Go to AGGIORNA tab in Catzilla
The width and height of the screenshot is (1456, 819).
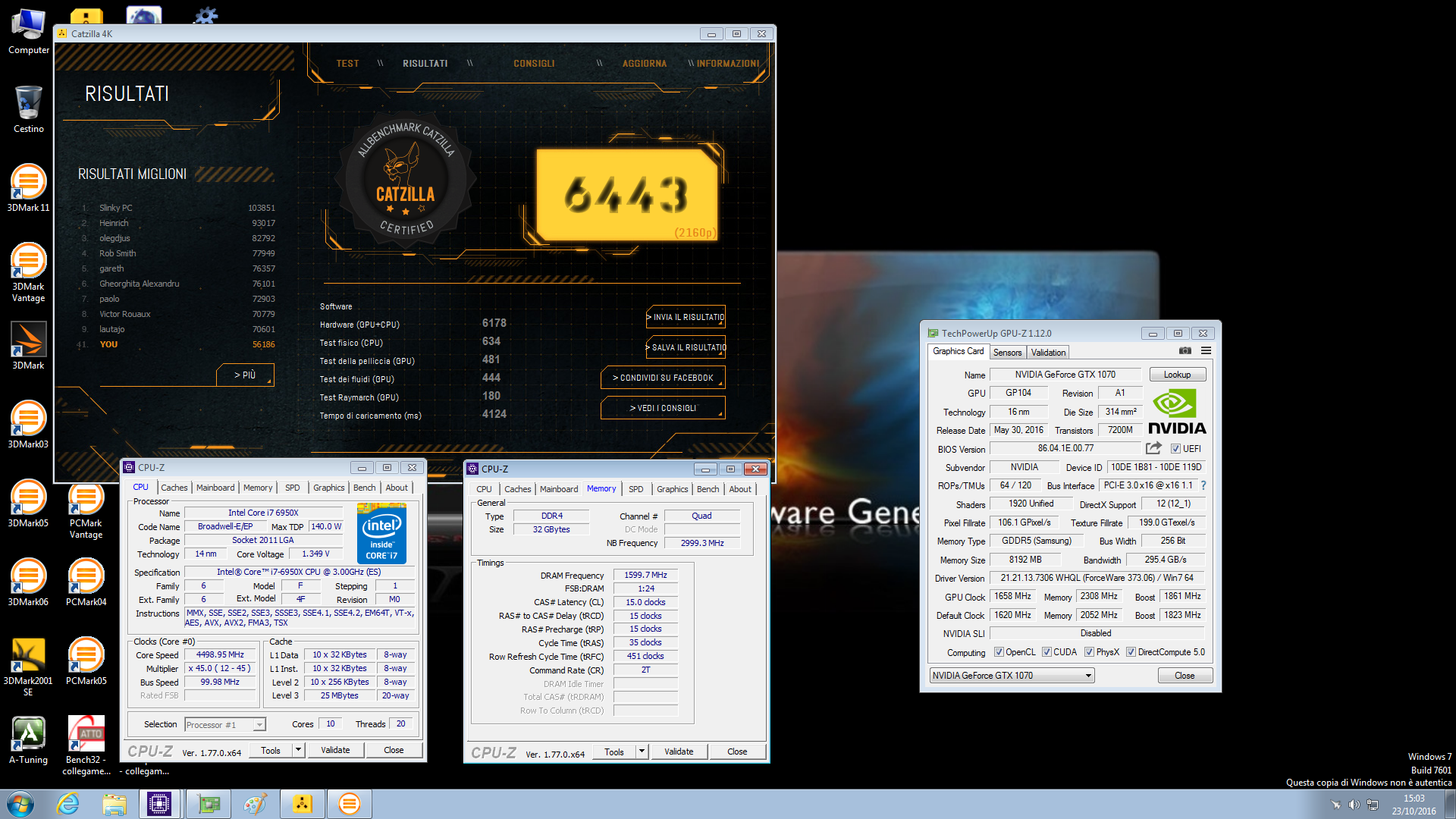coord(645,64)
